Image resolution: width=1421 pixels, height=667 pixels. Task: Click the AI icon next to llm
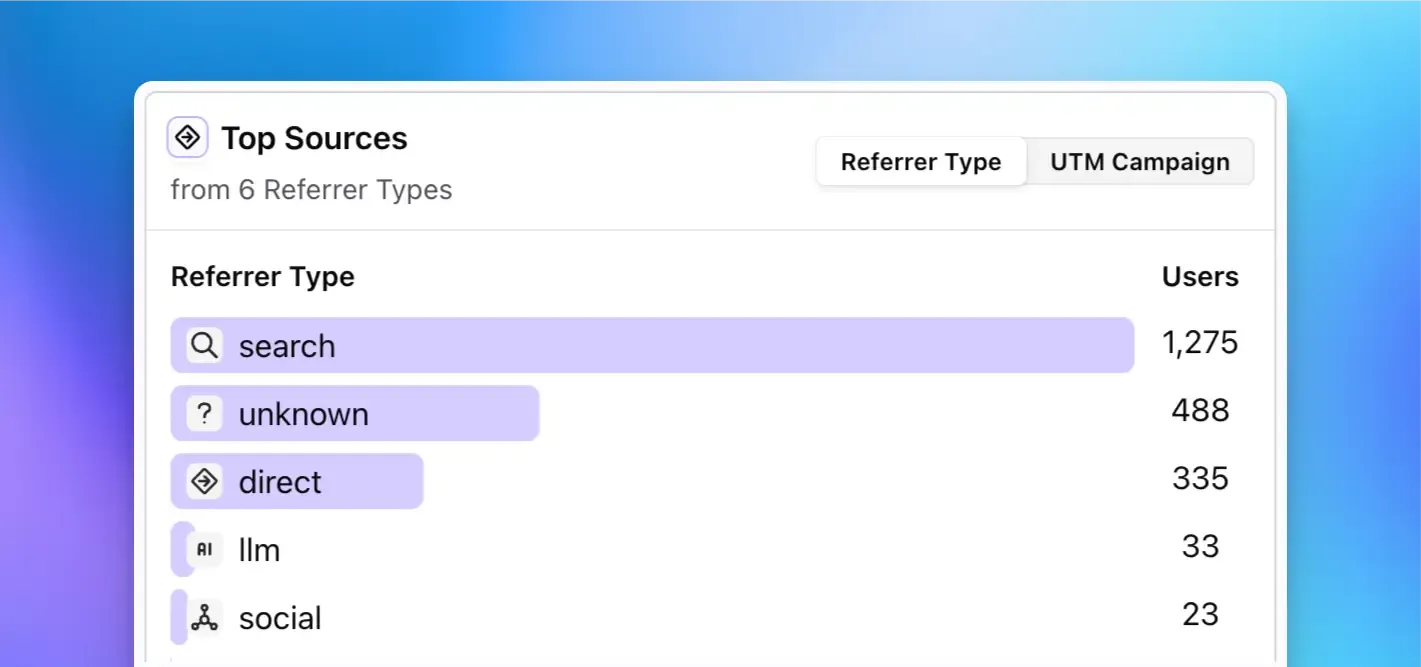[204, 549]
